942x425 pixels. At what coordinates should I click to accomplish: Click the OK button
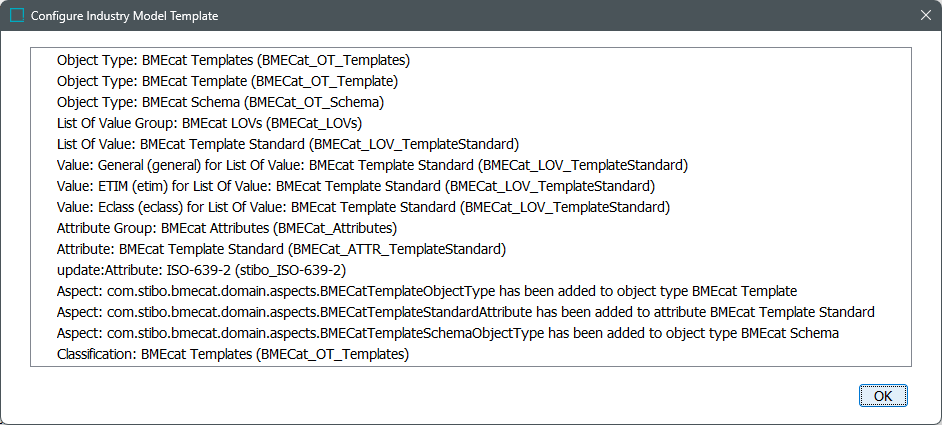[x=883, y=396]
